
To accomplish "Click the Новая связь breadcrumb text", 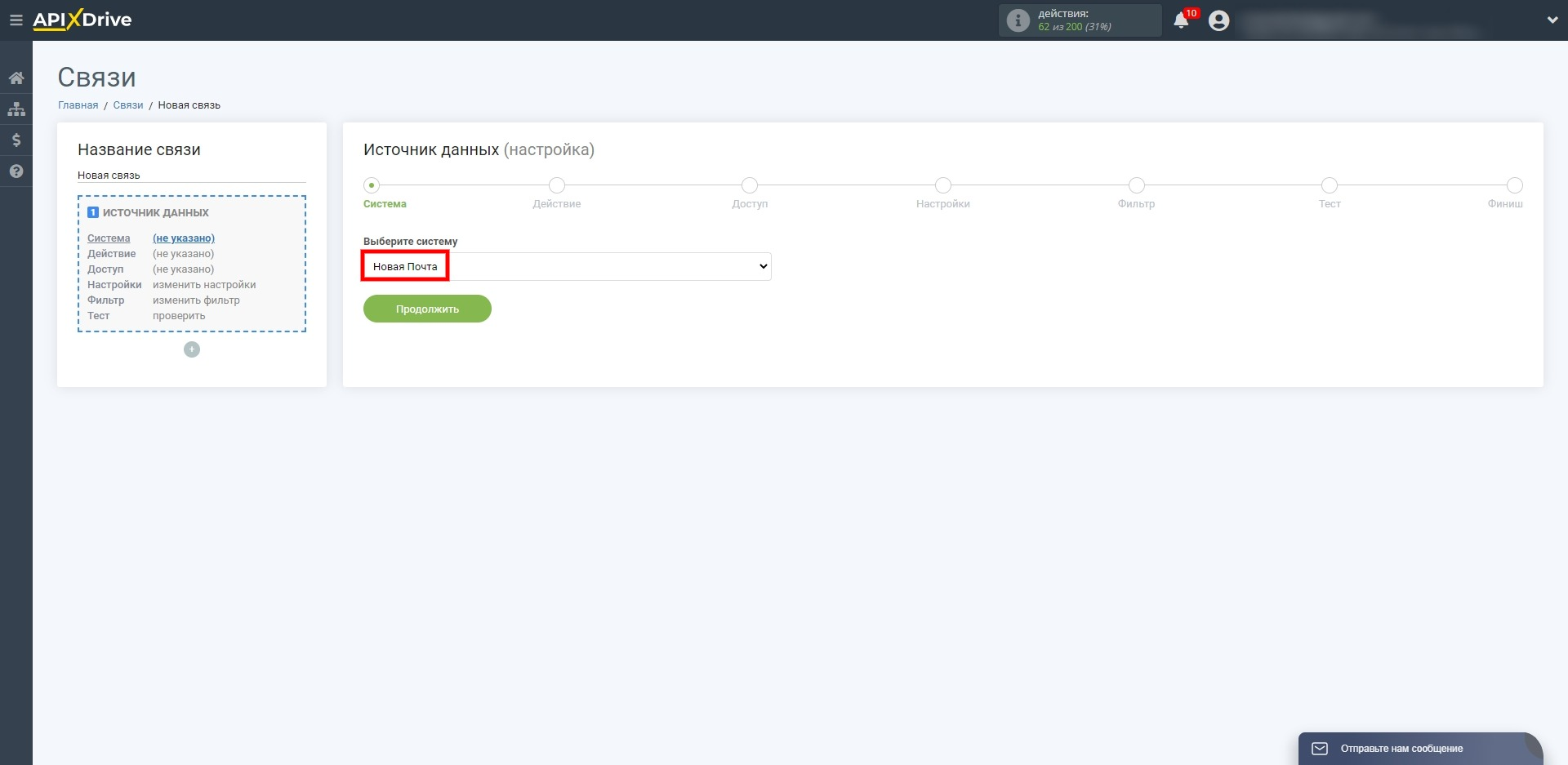I will pos(189,105).
